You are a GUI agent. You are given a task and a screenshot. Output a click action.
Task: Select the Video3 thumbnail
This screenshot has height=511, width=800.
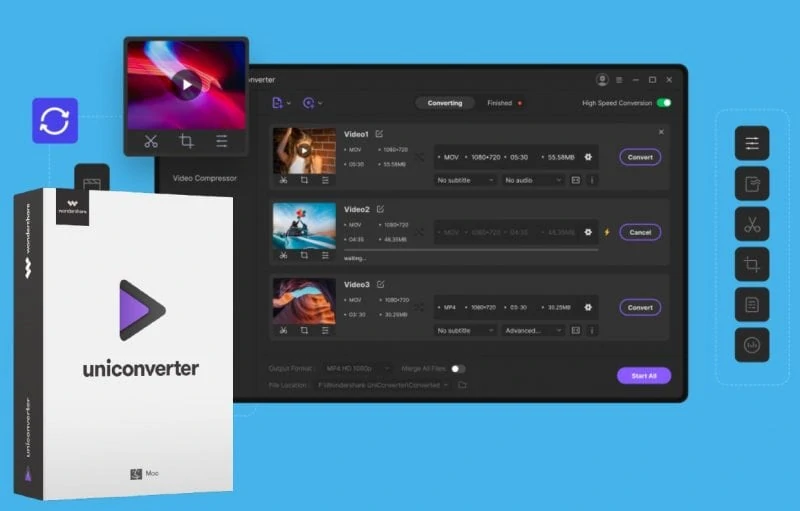click(304, 301)
